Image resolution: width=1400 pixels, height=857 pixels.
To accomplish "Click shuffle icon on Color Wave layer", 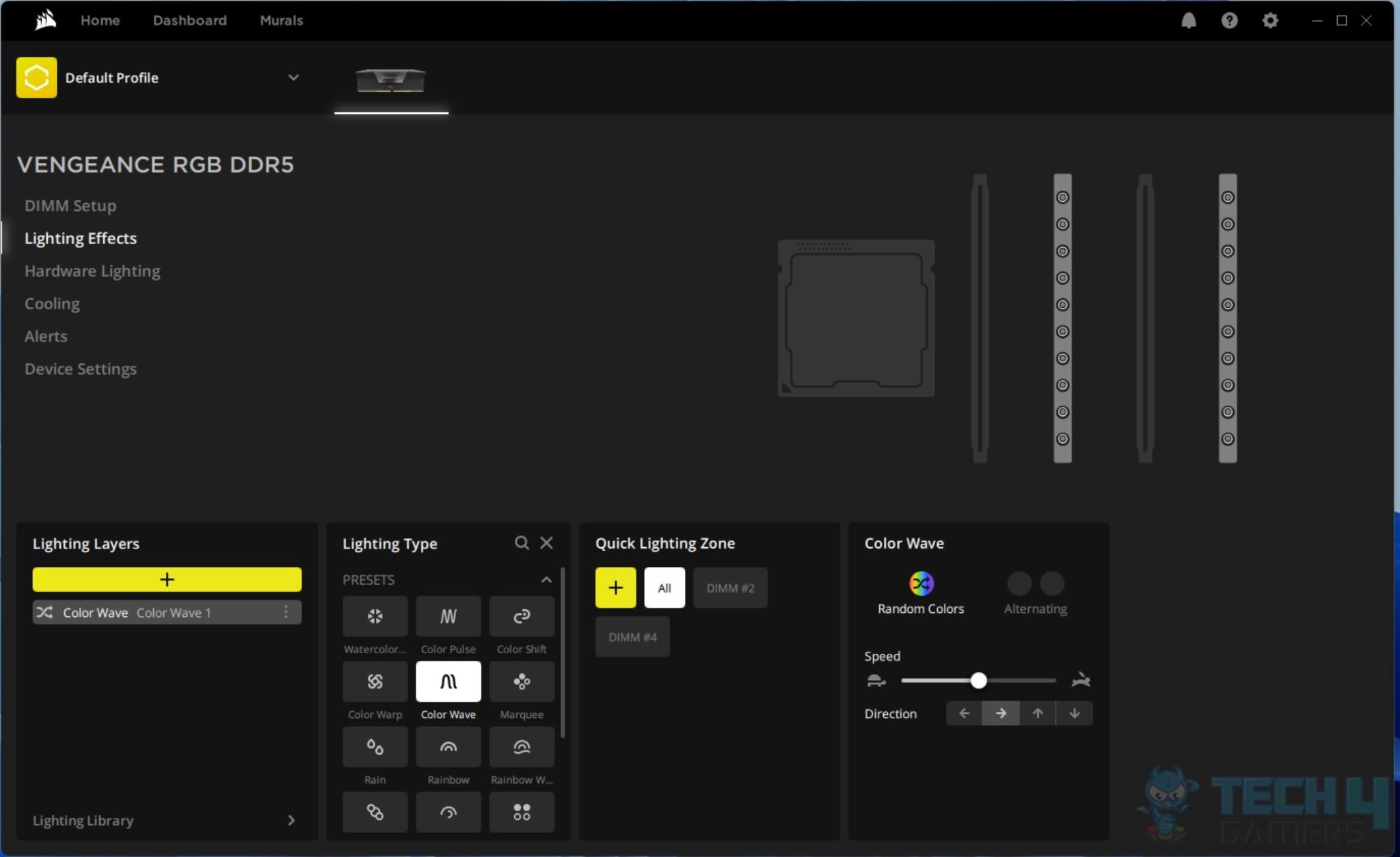I will pyautogui.click(x=44, y=612).
